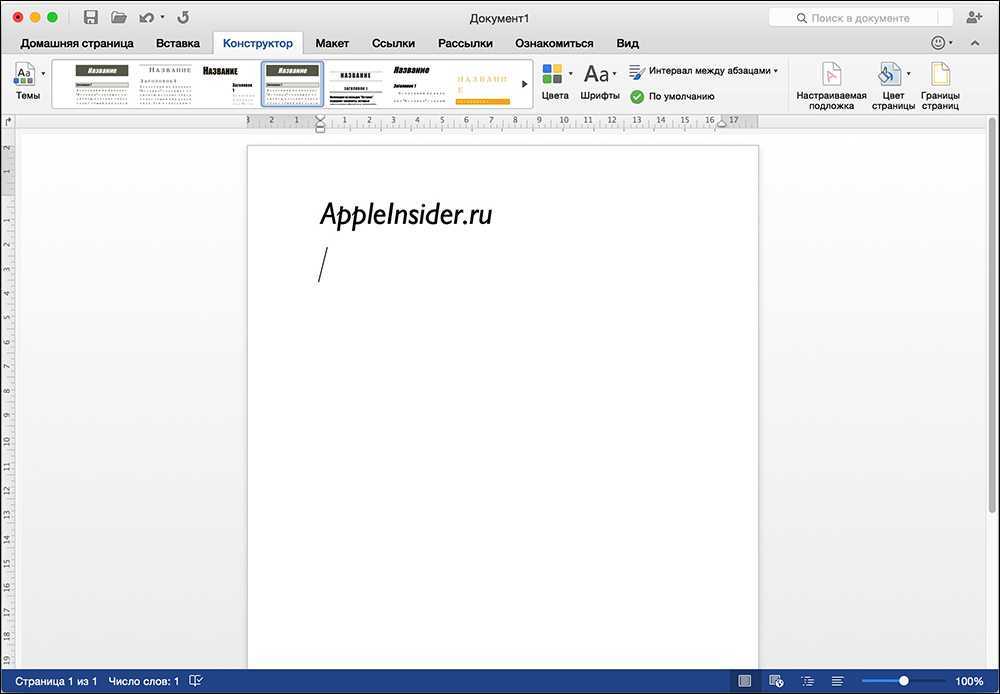The image size is (1000, 694).
Task: Click the Open file folder icon
Action: [x=119, y=18]
